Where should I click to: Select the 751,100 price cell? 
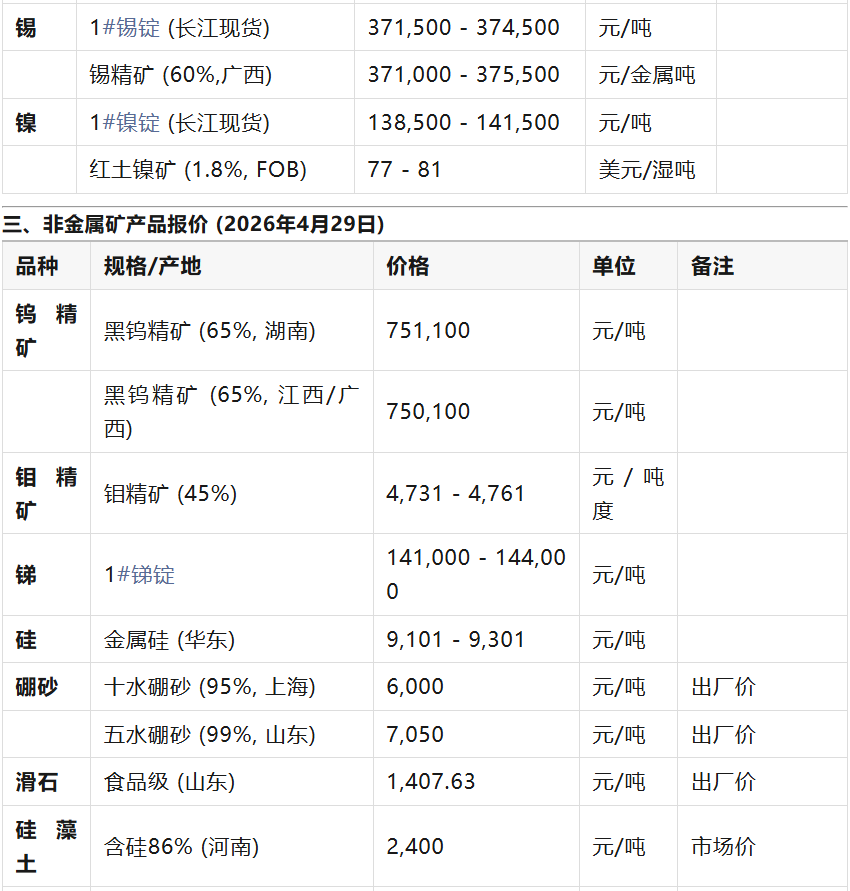[x=428, y=331]
